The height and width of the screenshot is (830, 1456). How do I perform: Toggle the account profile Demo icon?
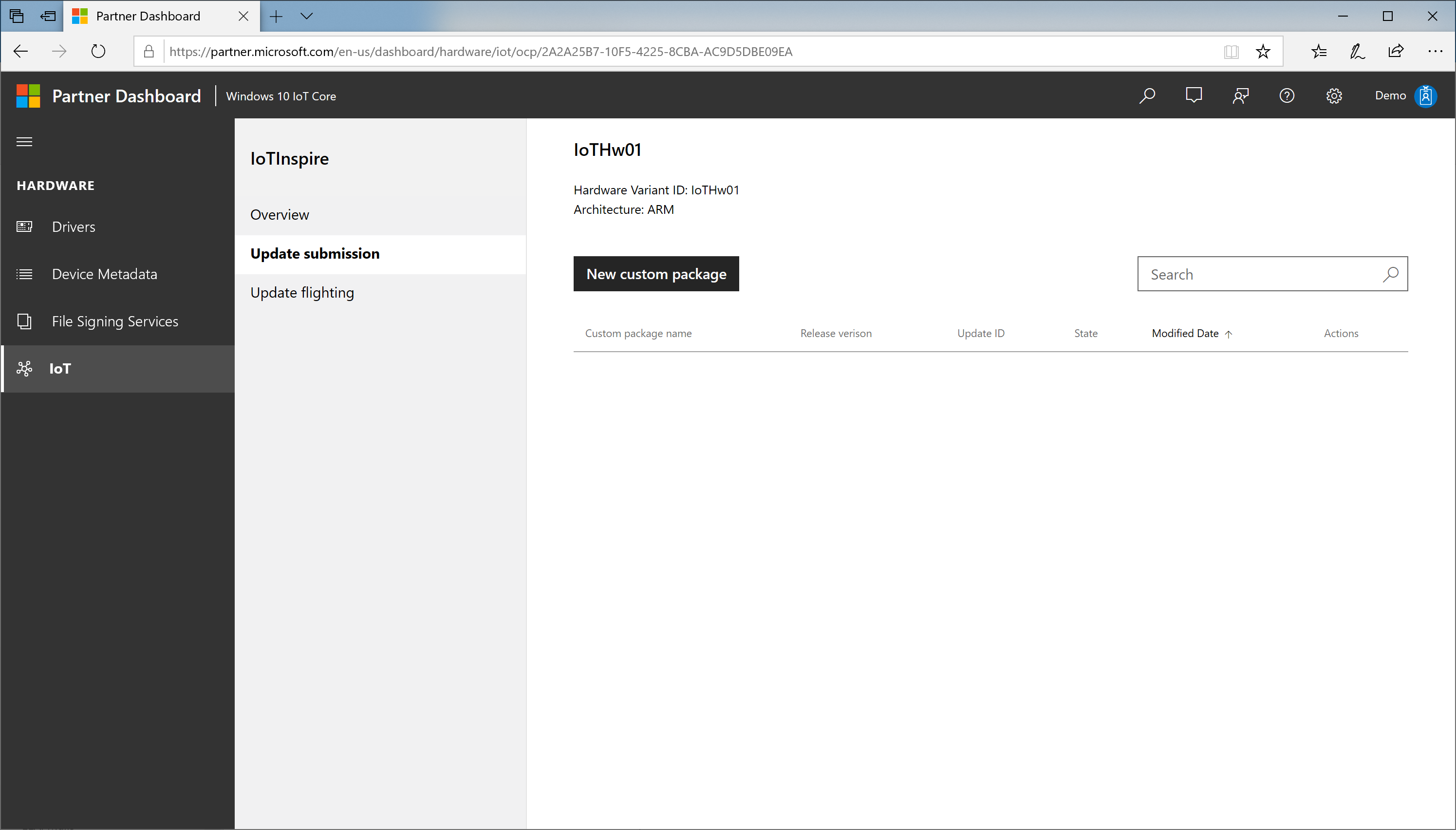(x=1427, y=95)
